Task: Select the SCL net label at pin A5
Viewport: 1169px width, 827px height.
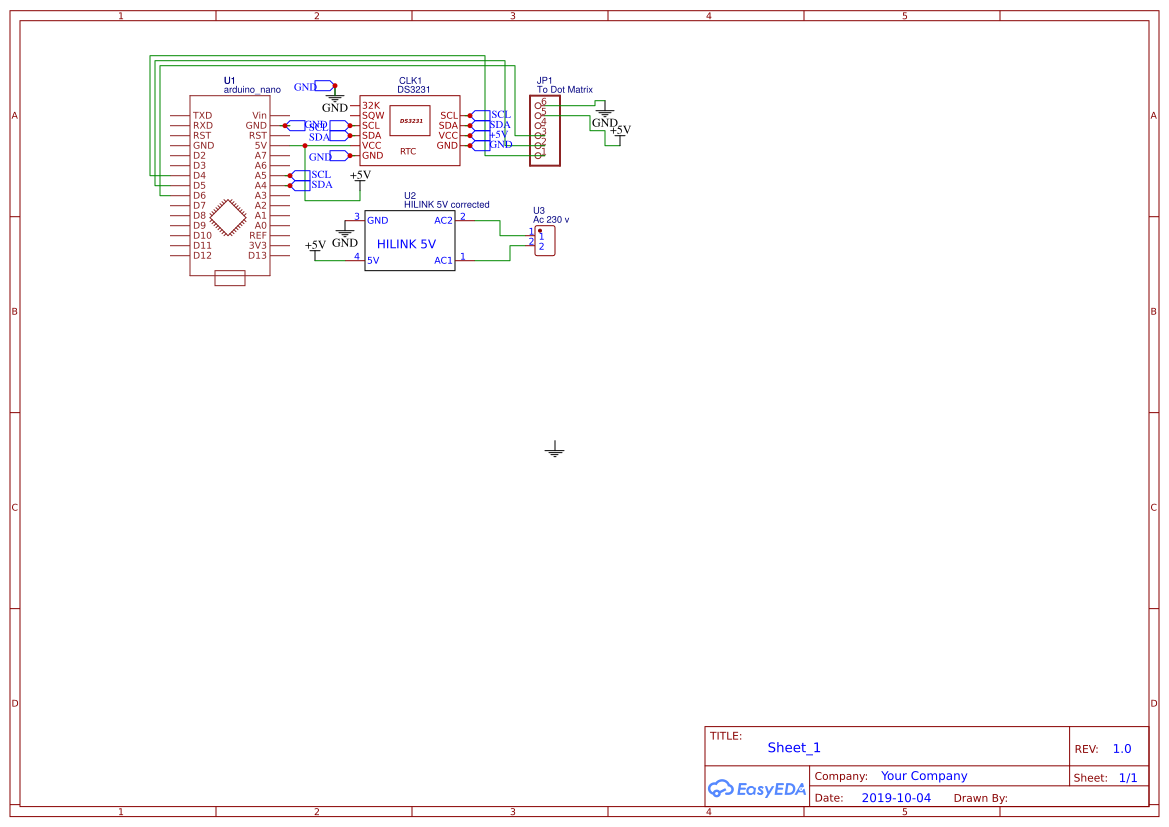Action: pos(320,175)
